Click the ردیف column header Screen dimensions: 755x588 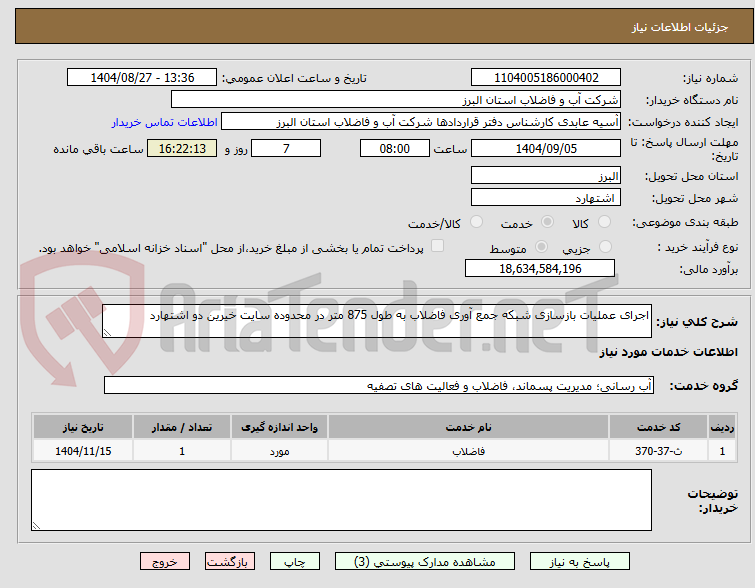722,427
